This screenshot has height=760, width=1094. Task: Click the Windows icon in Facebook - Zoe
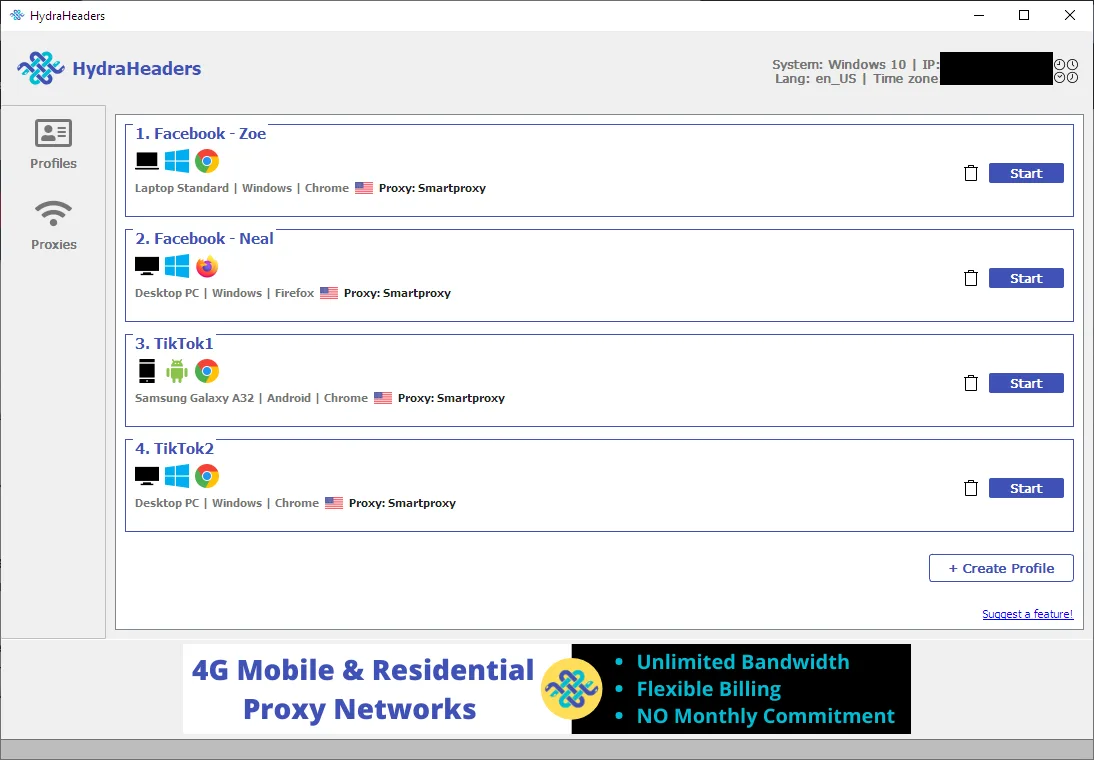tap(177, 161)
